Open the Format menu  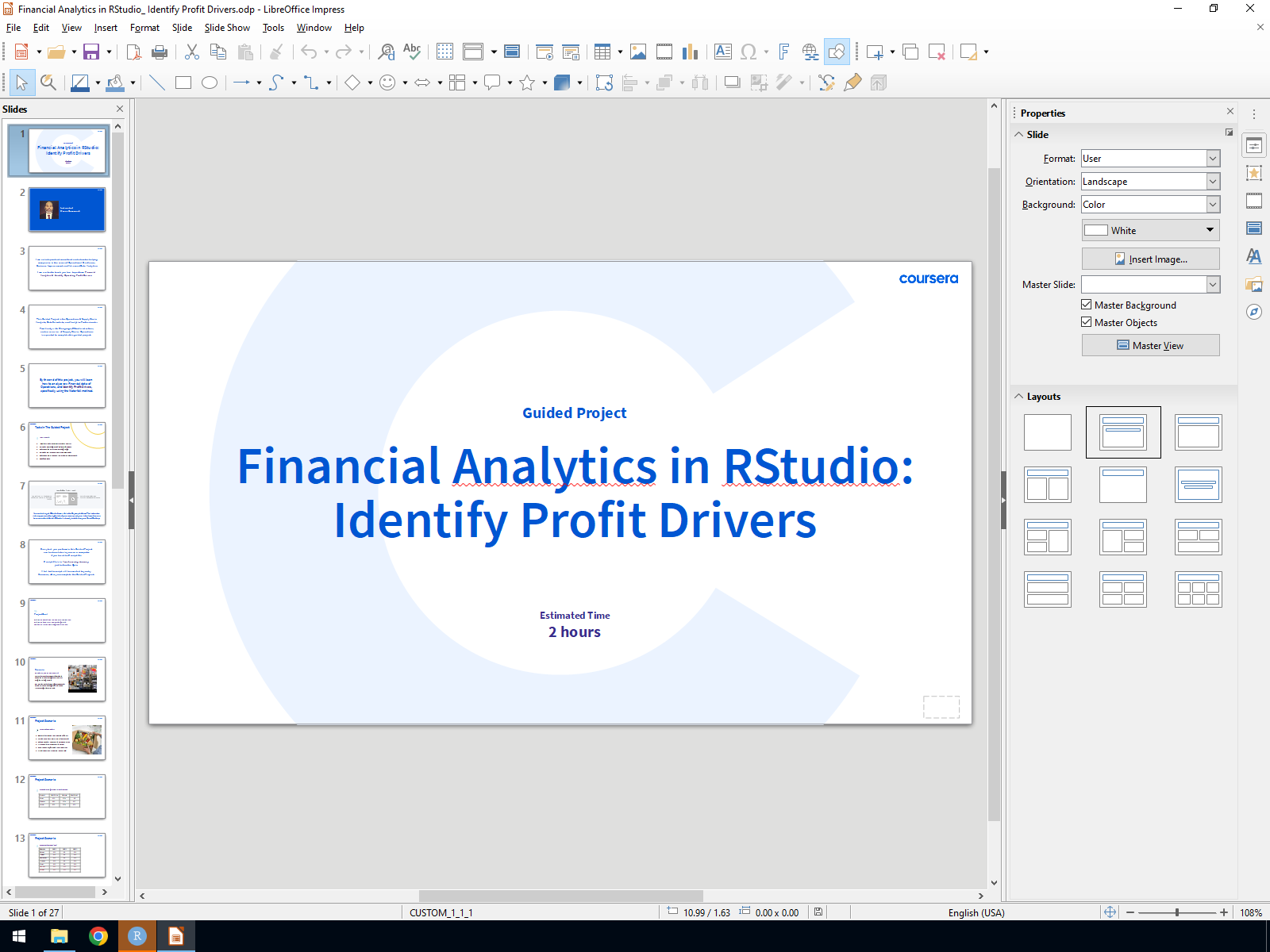tap(144, 28)
